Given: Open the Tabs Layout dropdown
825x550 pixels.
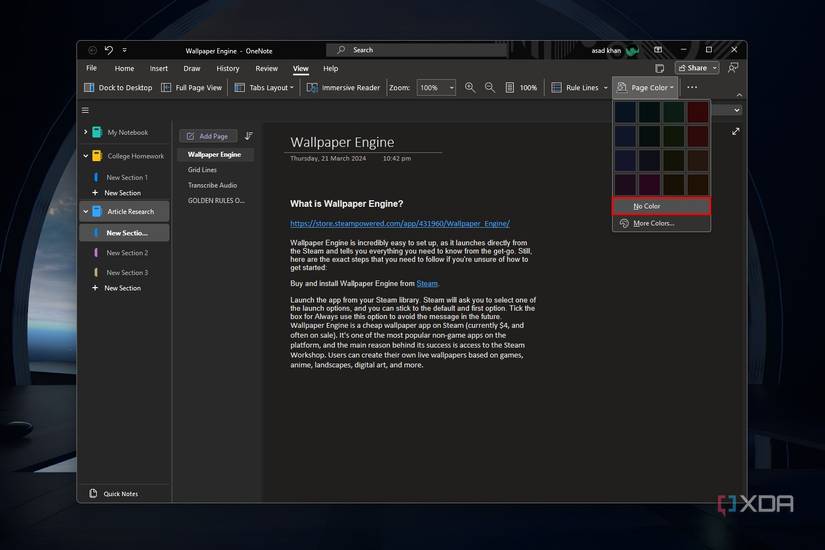Looking at the screenshot, I should (x=264, y=88).
